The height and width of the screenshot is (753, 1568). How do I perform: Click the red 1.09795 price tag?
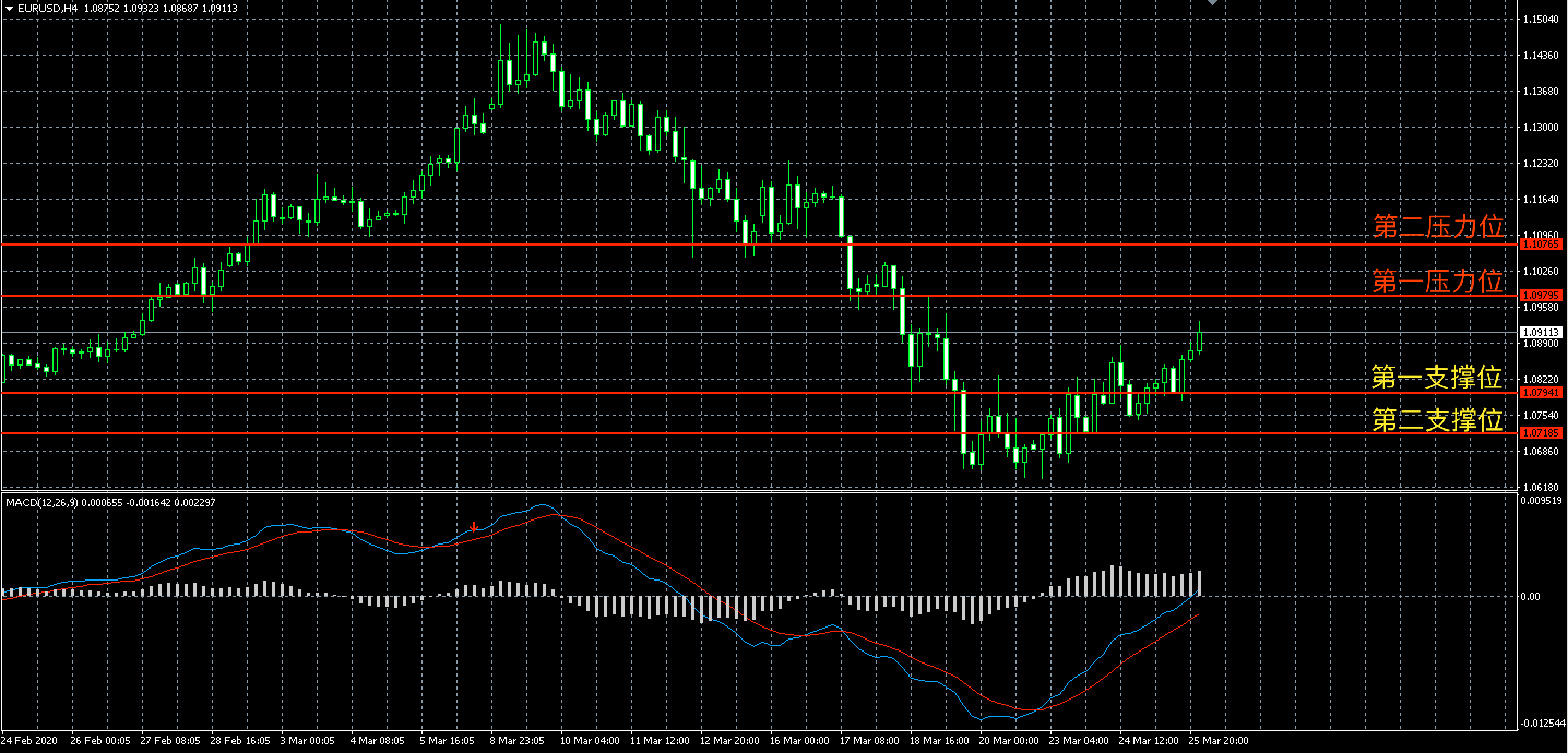click(1541, 296)
